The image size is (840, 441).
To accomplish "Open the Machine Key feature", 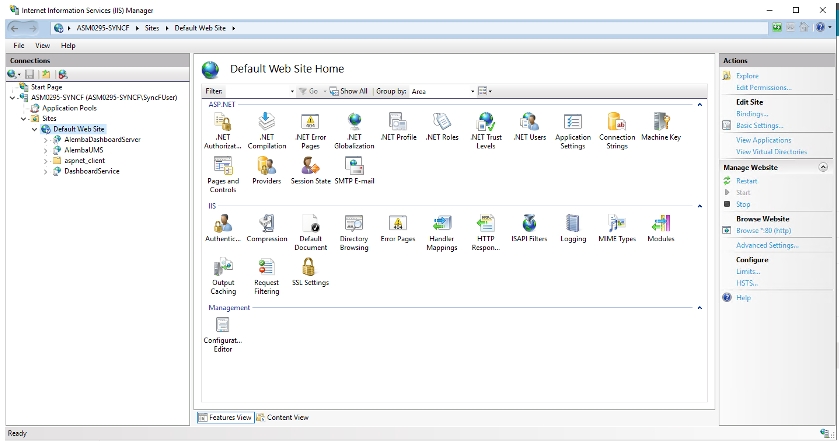I will [x=661, y=123].
